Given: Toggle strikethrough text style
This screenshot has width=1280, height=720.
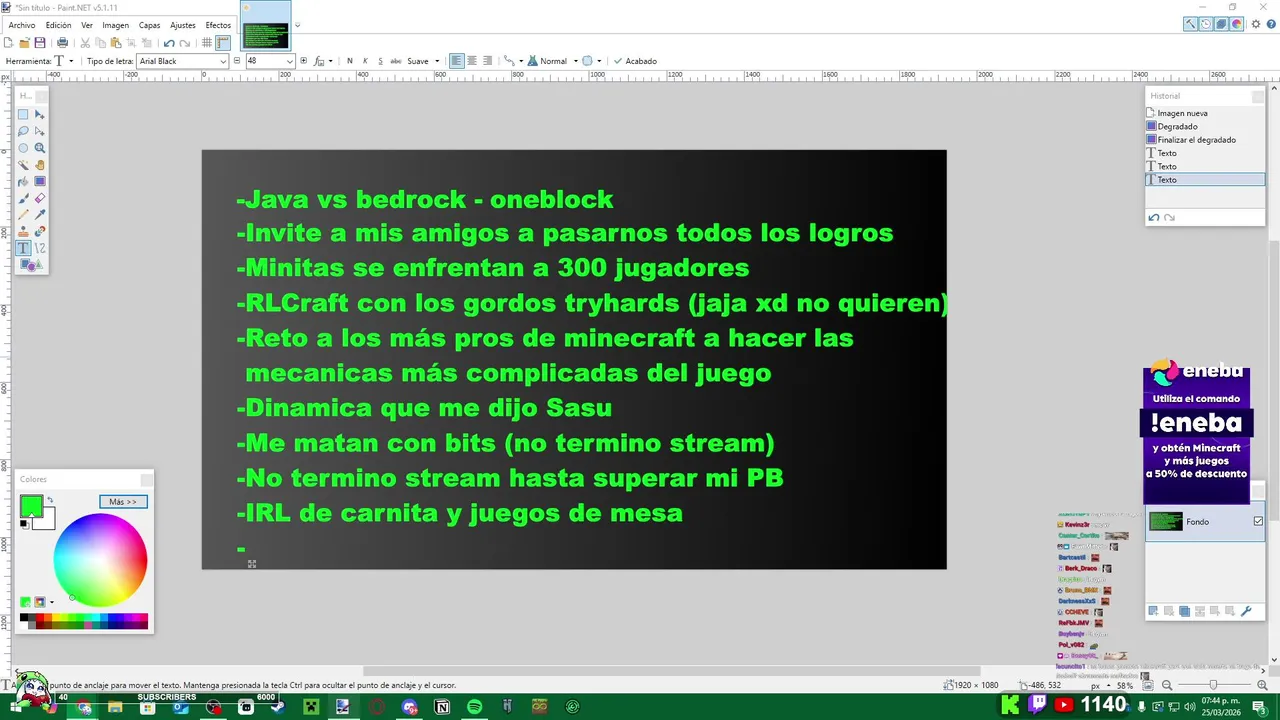Looking at the screenshot, I should pyautogui.click(x=396, y=61).
